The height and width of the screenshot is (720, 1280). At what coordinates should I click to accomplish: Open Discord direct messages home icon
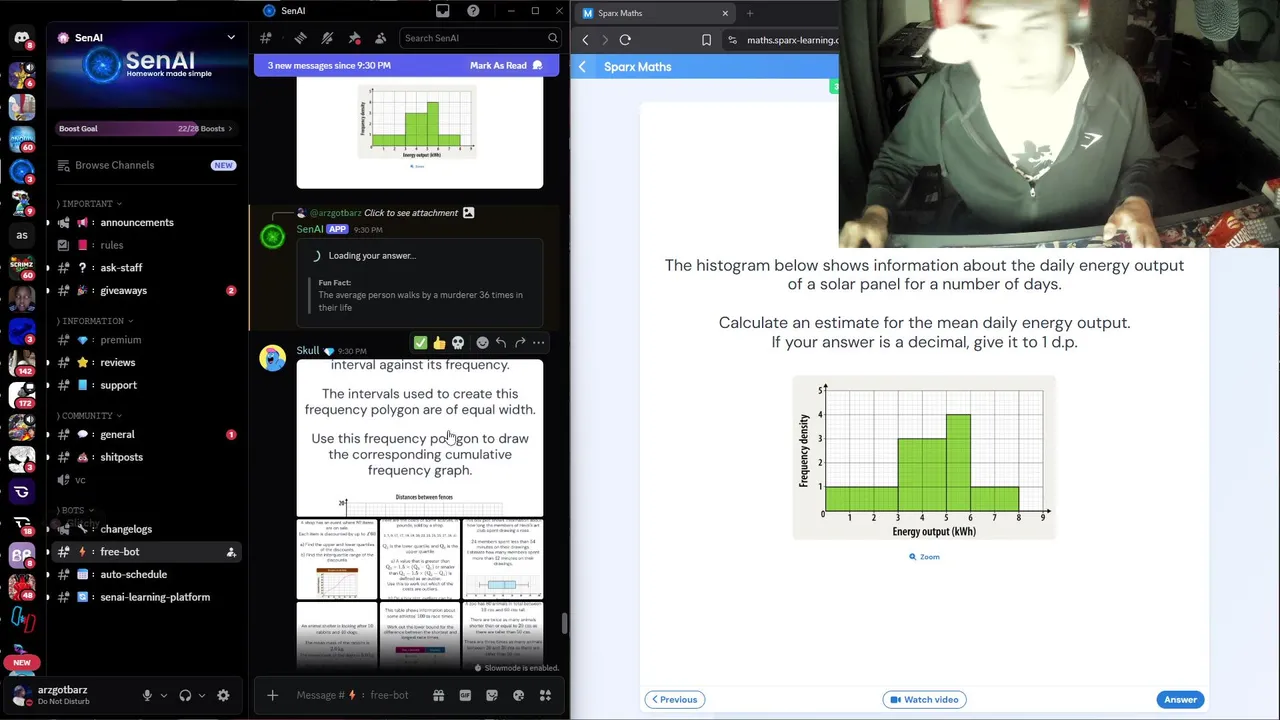tap(22, 38)
